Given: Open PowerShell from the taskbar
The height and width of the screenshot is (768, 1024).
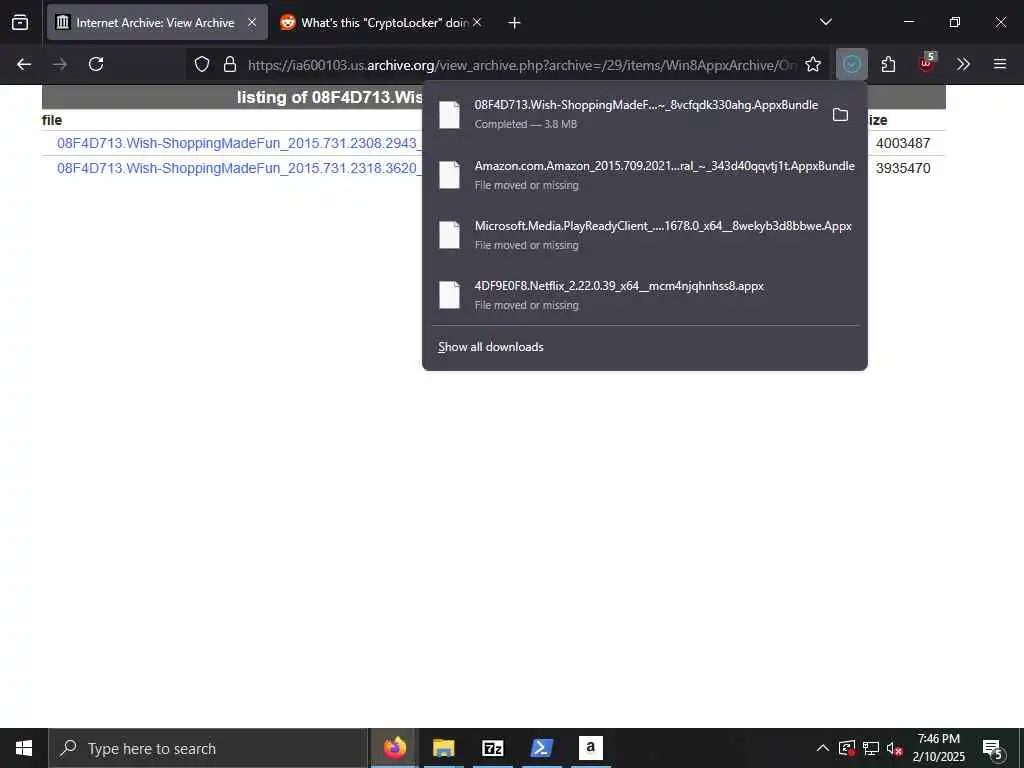Looking at the screenshot, I should coord(541,748).
